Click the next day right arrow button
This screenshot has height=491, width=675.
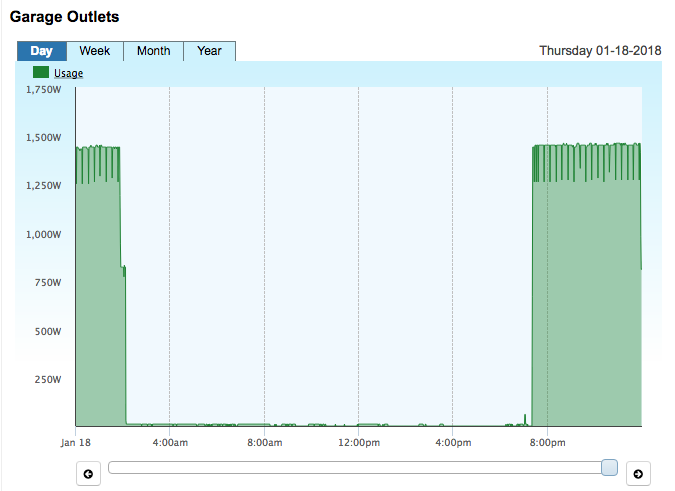[638, 474]
